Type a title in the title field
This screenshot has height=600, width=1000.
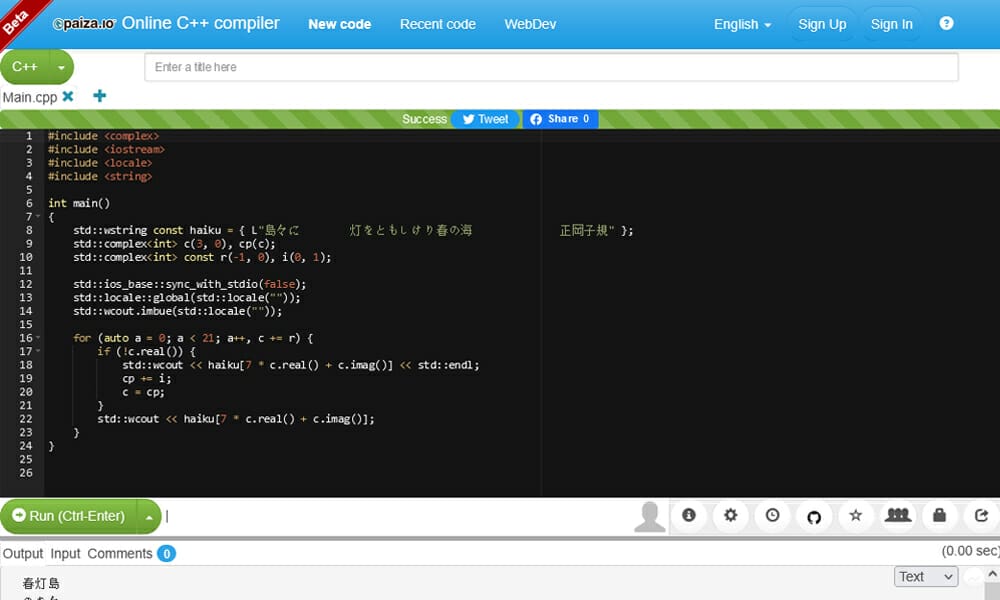[x=550, y=67]
